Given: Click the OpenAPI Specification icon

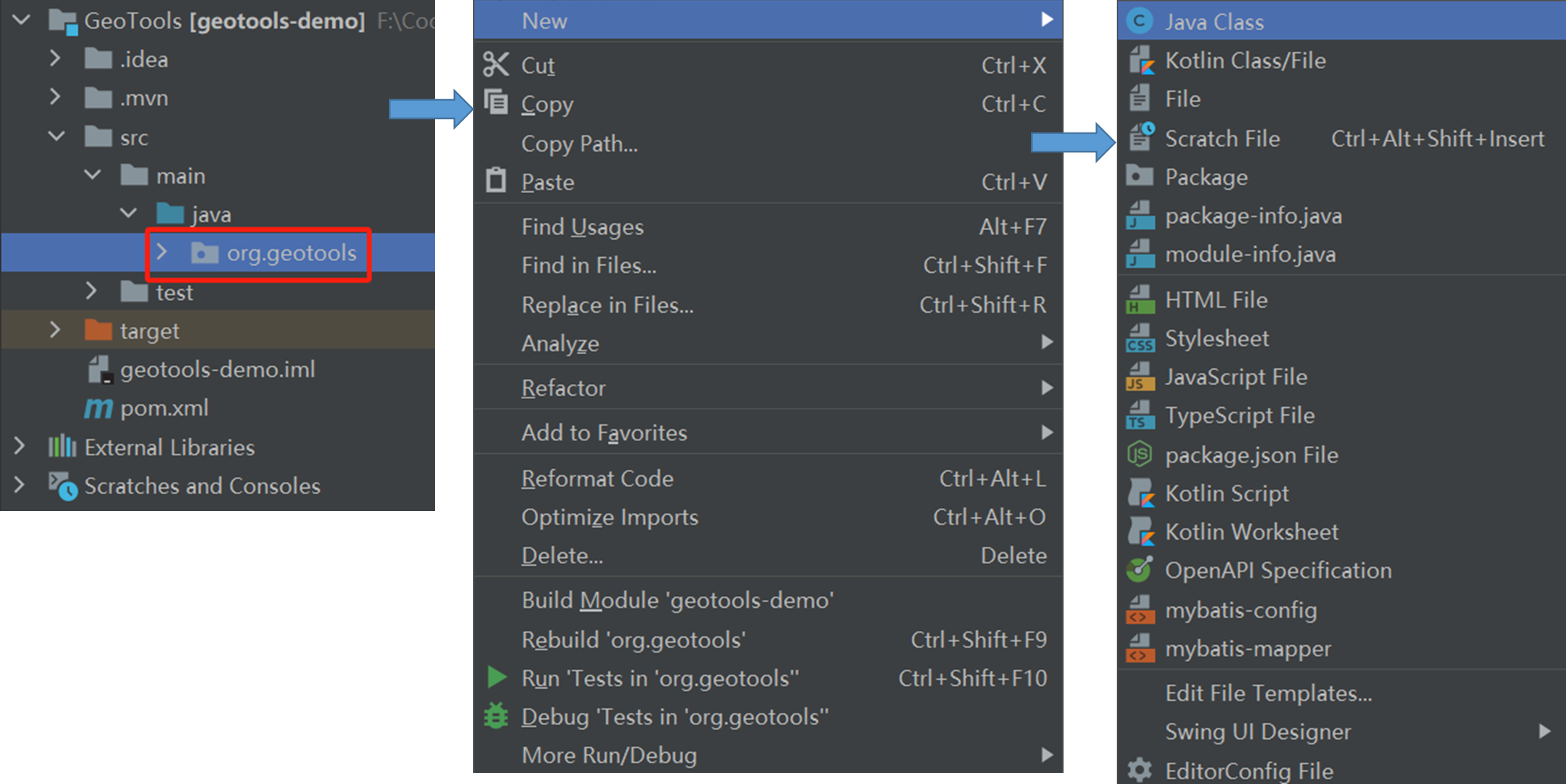Looking at the screenshot, I should point(1140,570).
